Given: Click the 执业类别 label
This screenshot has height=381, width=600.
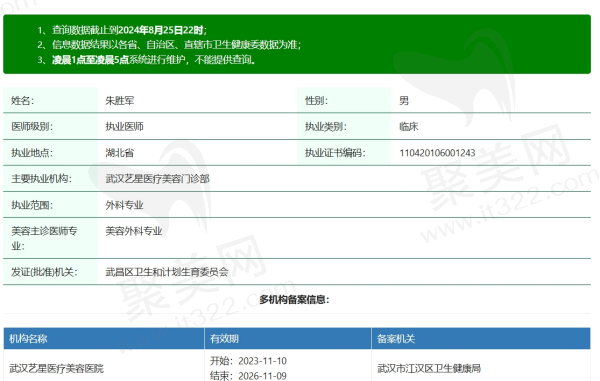Looking at the screenshot, I should point(326,126).
